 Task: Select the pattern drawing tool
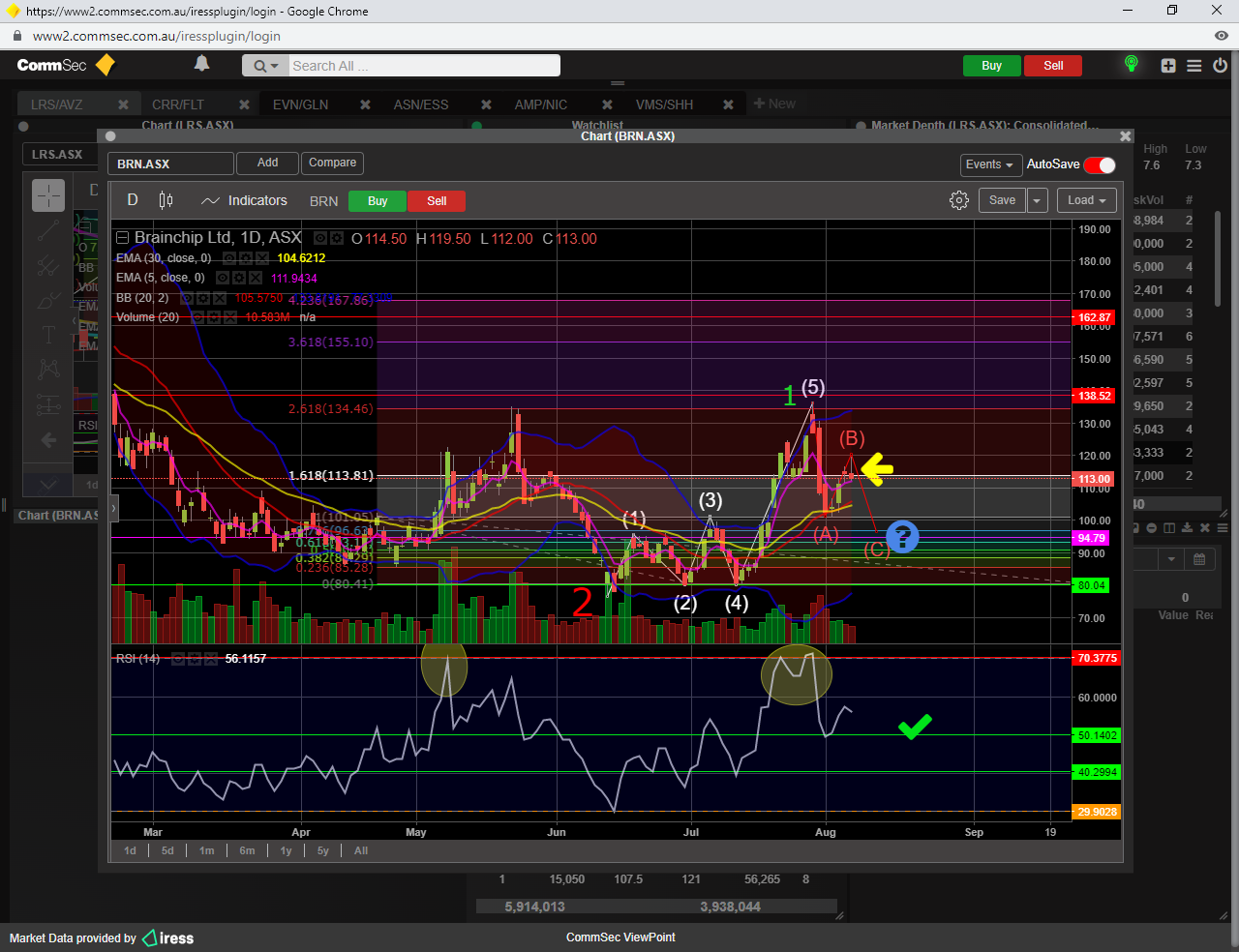point(48,369)
